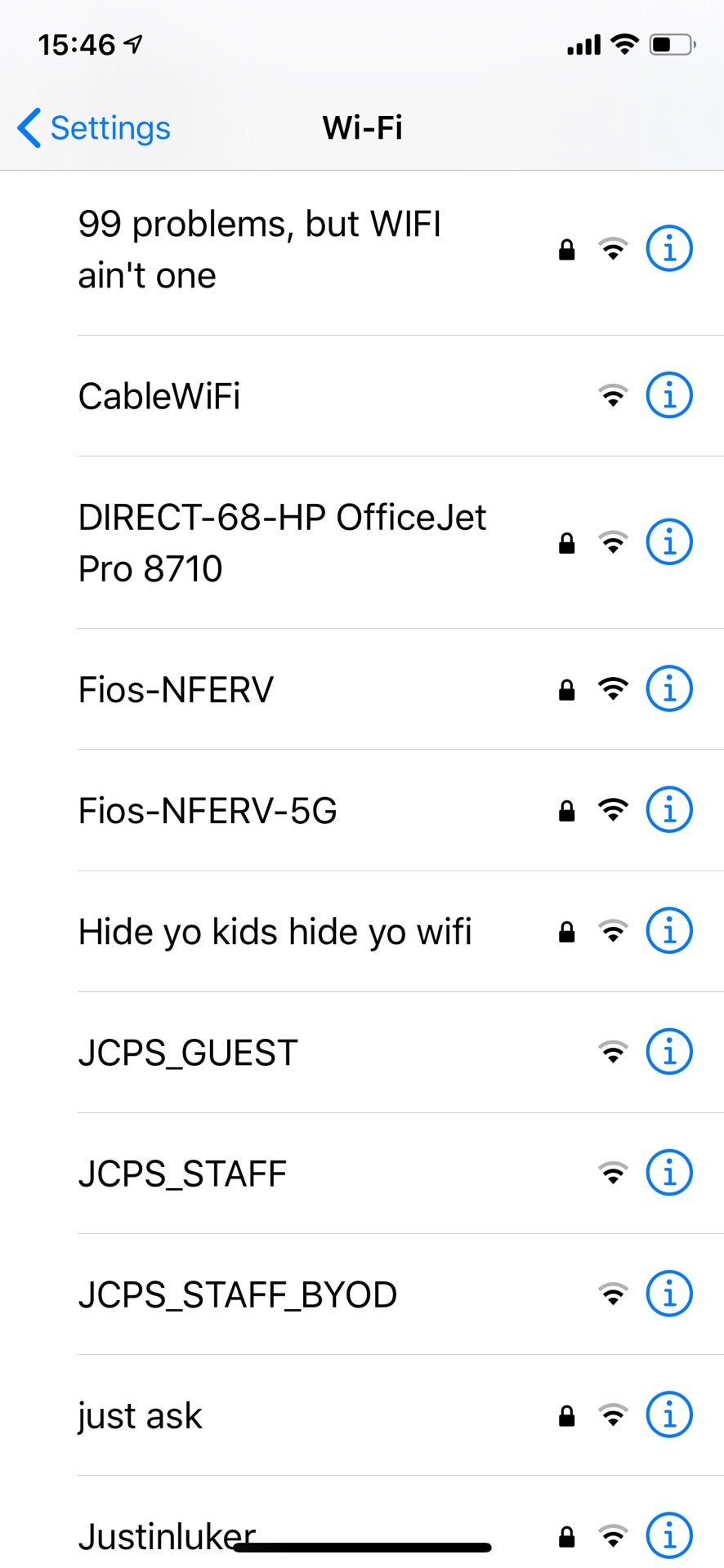Open info for just ask network
The width and height of the screenshot is (724, 1568).
pos(669,1414)
